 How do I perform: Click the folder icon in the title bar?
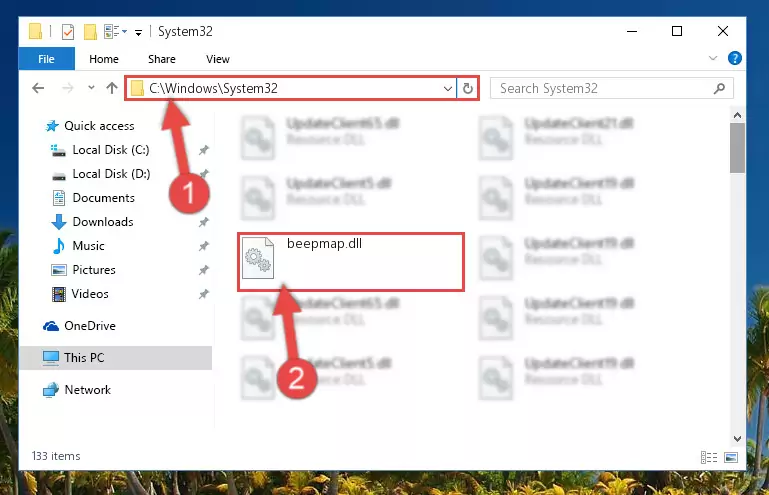[x=35, y=31]
